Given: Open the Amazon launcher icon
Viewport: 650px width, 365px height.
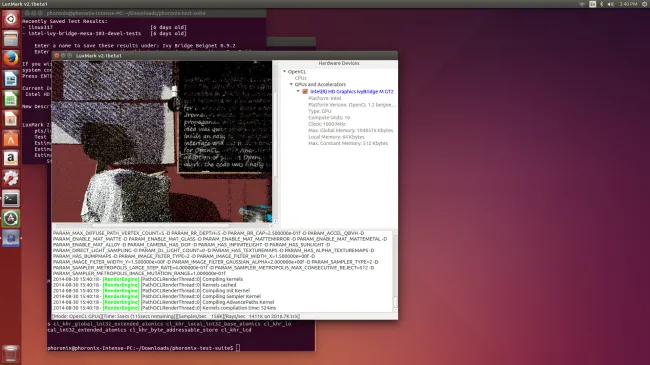Looking at the screenshot, I should click(11, 158).
